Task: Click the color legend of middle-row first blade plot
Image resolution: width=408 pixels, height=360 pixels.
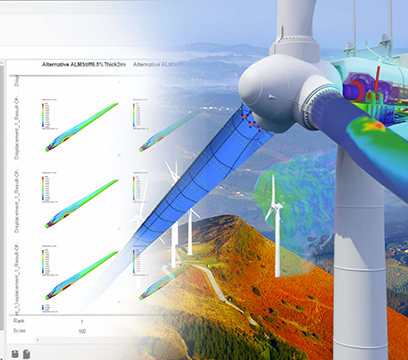Action: (x=45, y=188)
